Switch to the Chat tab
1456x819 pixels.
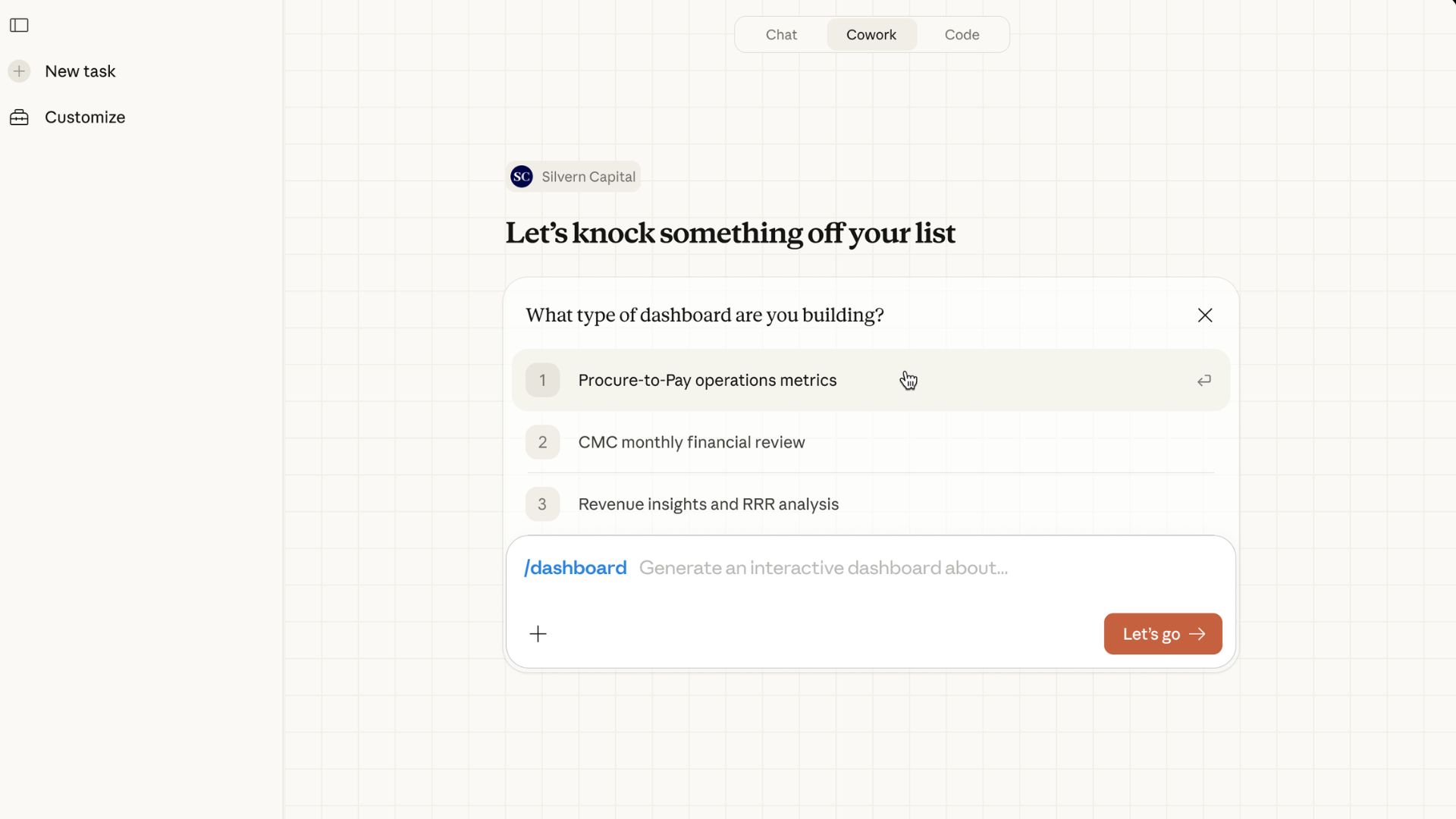pyautogui.click(x=781, y=35)
